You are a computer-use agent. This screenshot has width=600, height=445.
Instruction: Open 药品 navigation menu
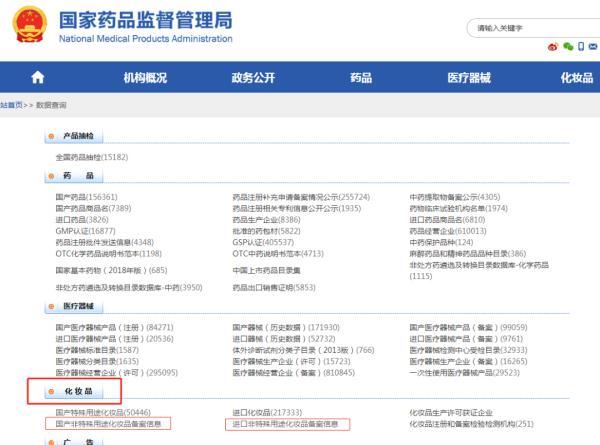click(x=361, y=78)
